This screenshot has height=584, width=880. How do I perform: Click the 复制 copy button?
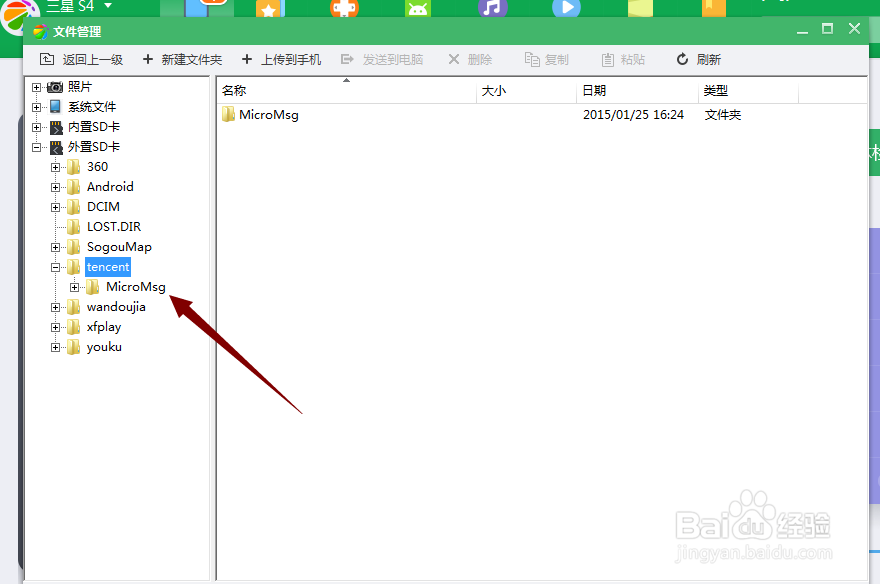click(x=547, y=59)
